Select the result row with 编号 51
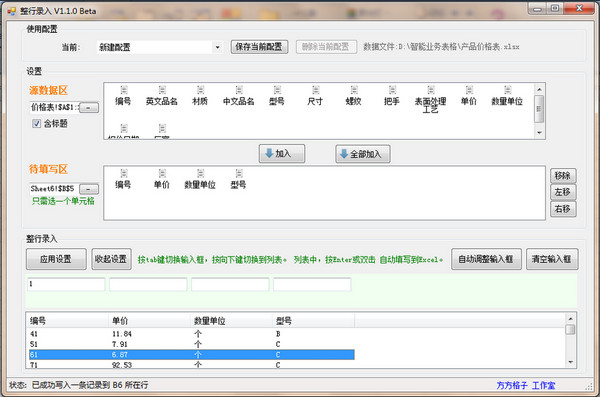600x397 pixels. [191, 344]
